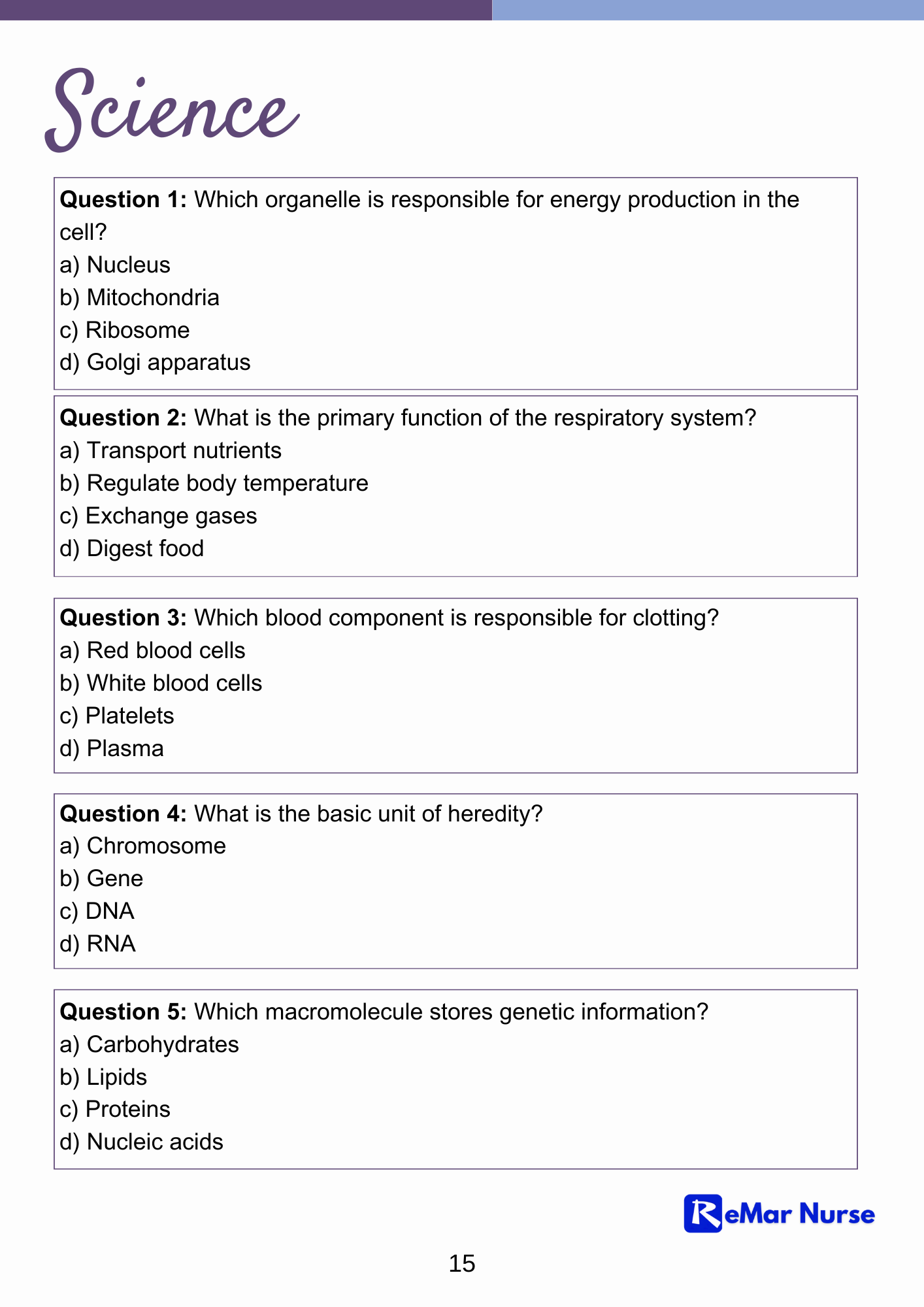Choose option c) Platelets

click(x=117, y=716)
